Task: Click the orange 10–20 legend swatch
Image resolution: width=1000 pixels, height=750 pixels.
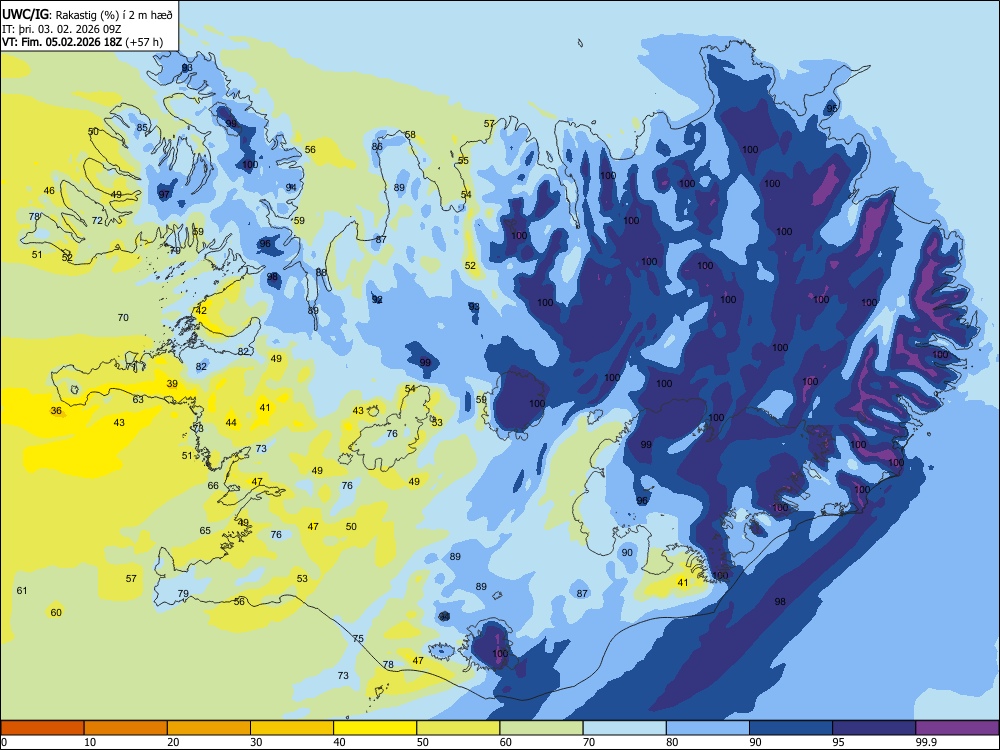Action: coord(126,728)
